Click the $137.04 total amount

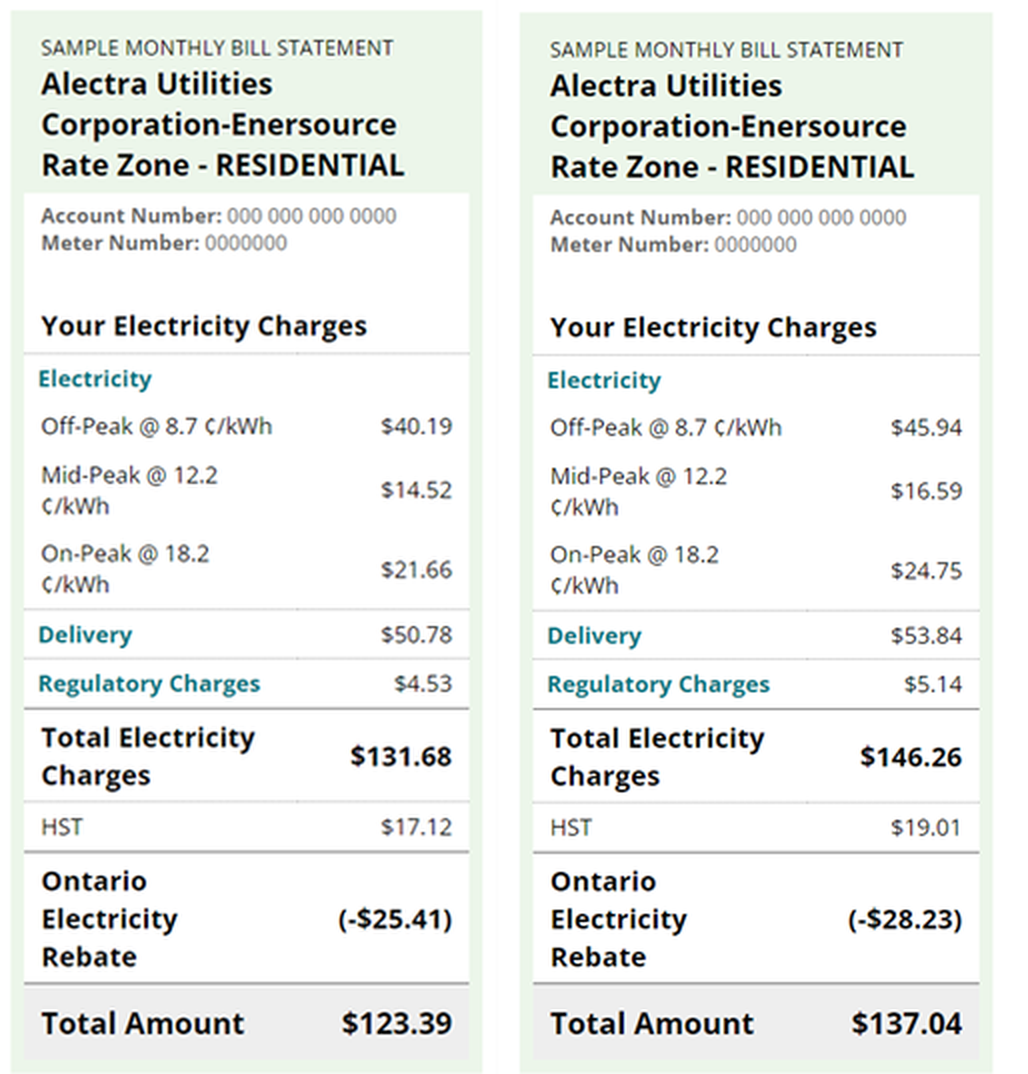pyautogui.click(x=907, y=1025)
